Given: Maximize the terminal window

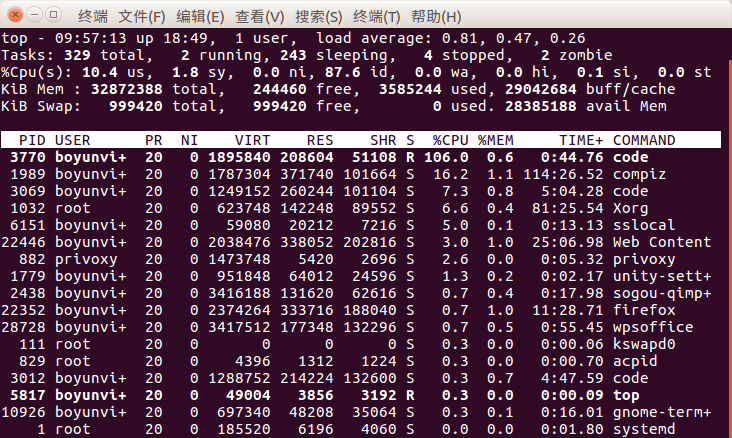Looking at the screenshot, I should (x=54, y=15).
